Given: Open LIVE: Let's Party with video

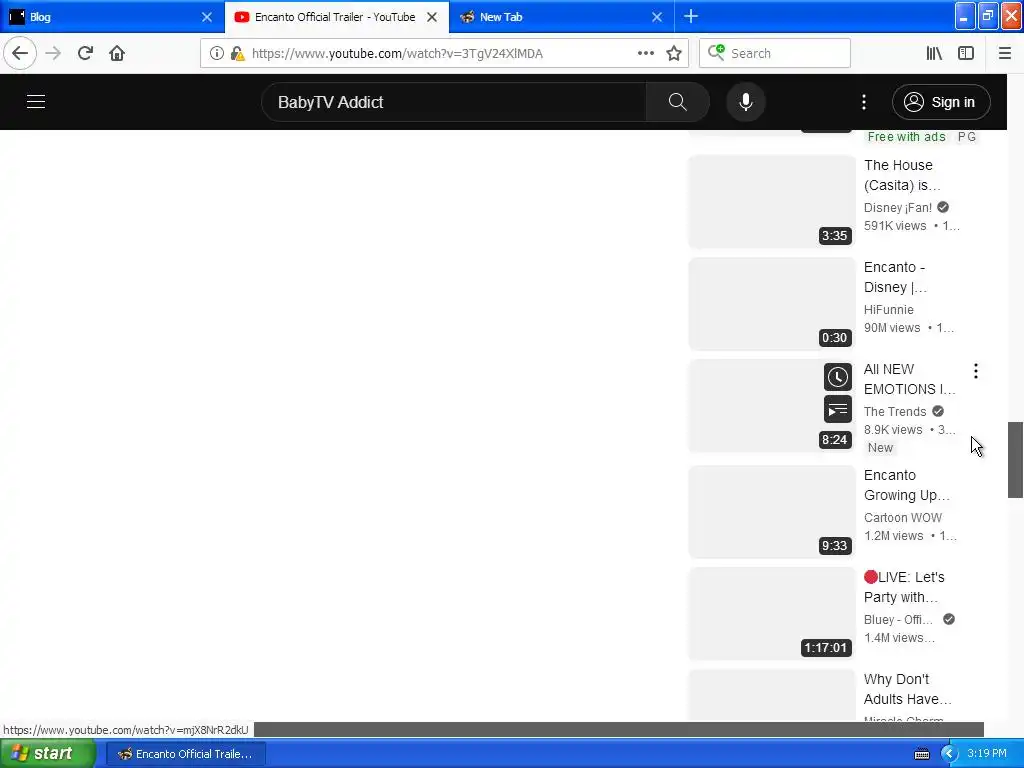Looking at the screenshot, I should (x=904, y=587).
